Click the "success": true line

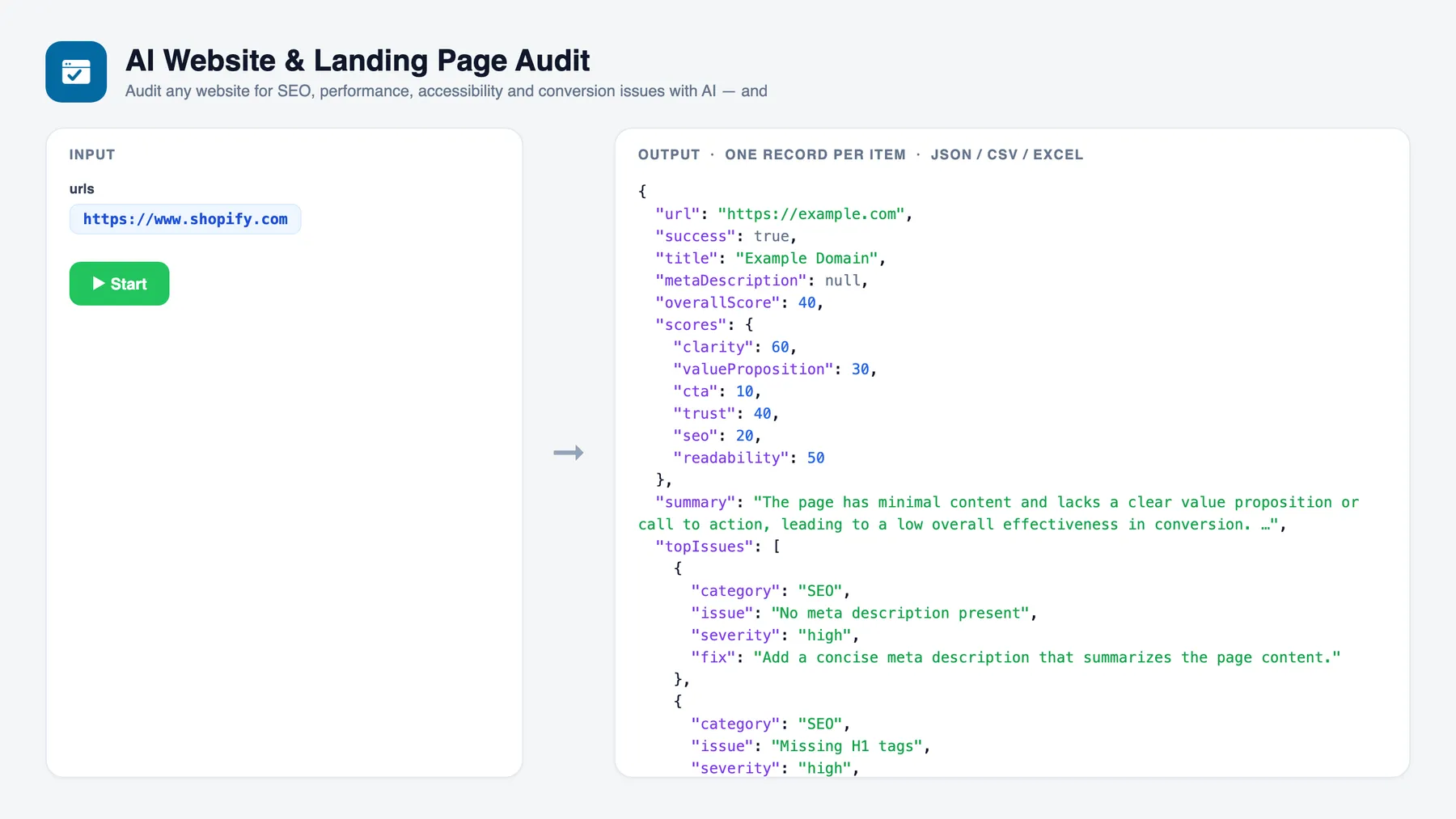tap(726, 236)
